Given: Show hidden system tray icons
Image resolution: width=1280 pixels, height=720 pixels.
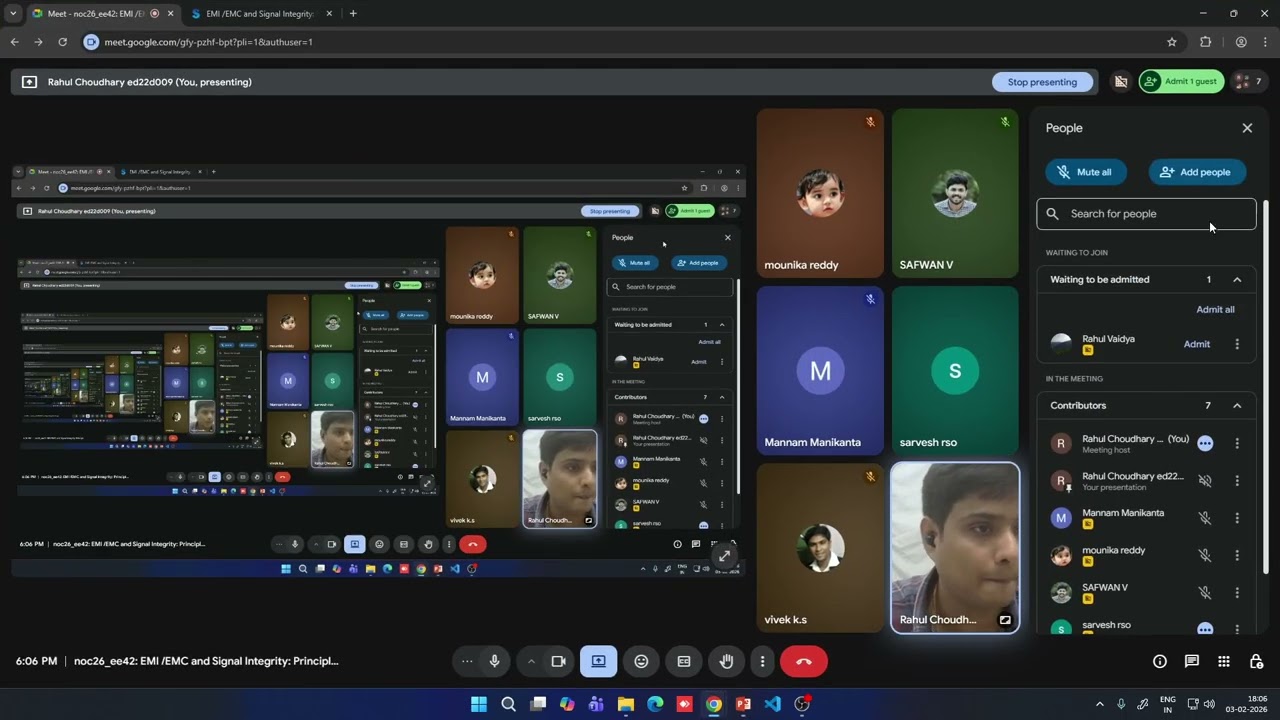Looking at the screenshot, I should coord(1100,704).
